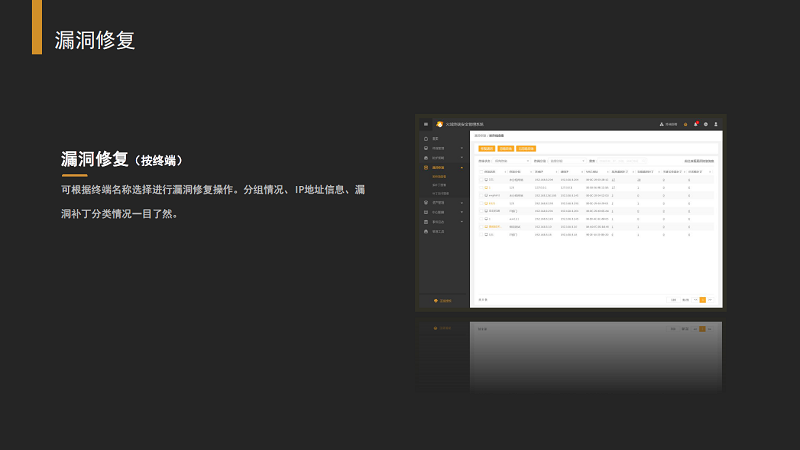Click the hamburger menu icon in header
Viewport: 800px width, 450px height.
coord(425,124)
